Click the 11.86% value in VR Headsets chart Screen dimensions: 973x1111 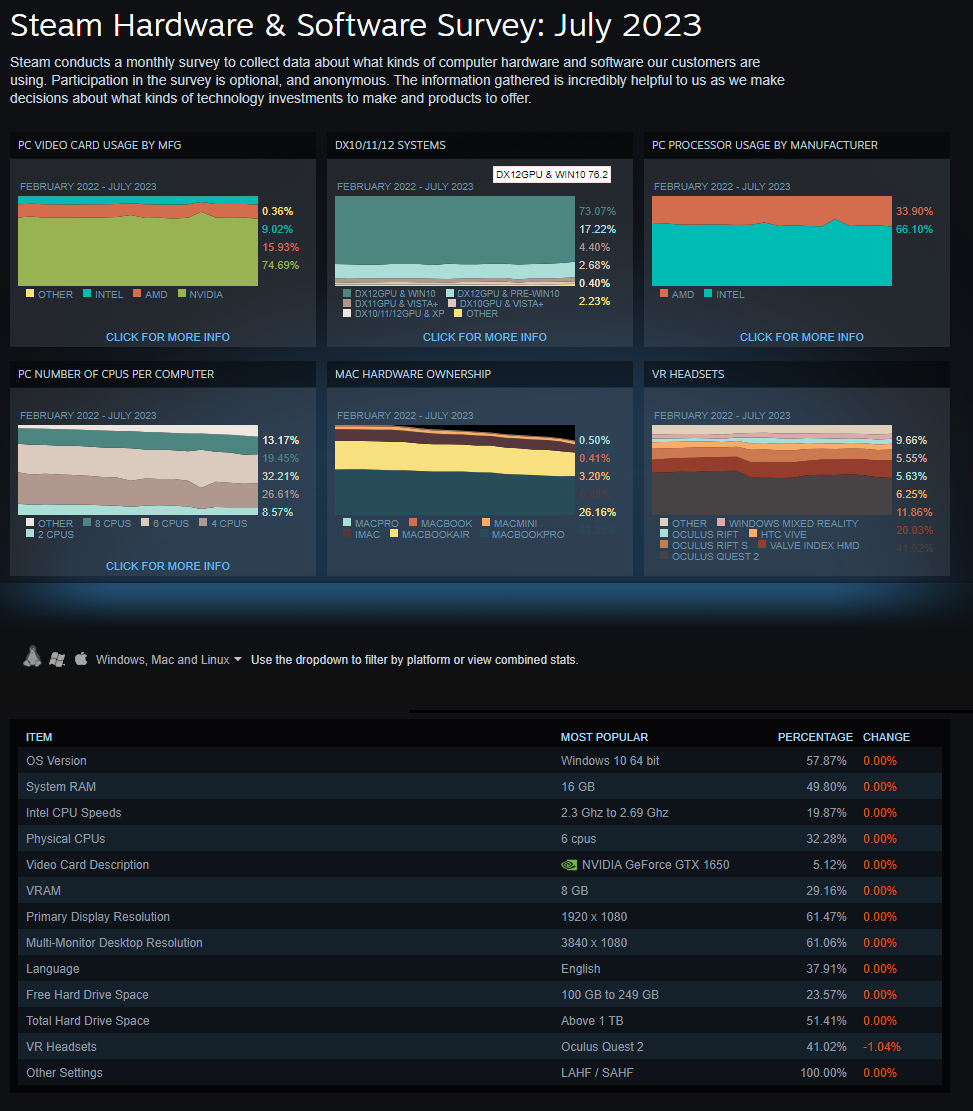coord(914,512)
